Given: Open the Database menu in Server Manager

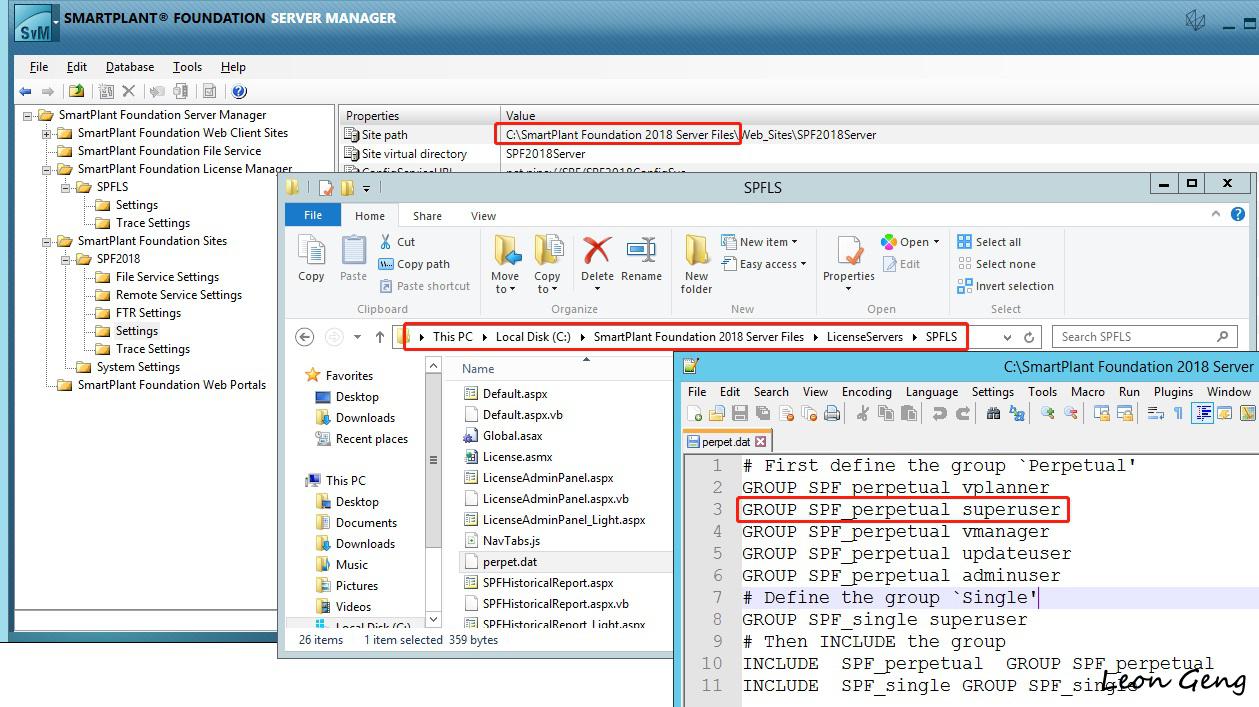Looking at the screenshot, I should click(130, 67).
